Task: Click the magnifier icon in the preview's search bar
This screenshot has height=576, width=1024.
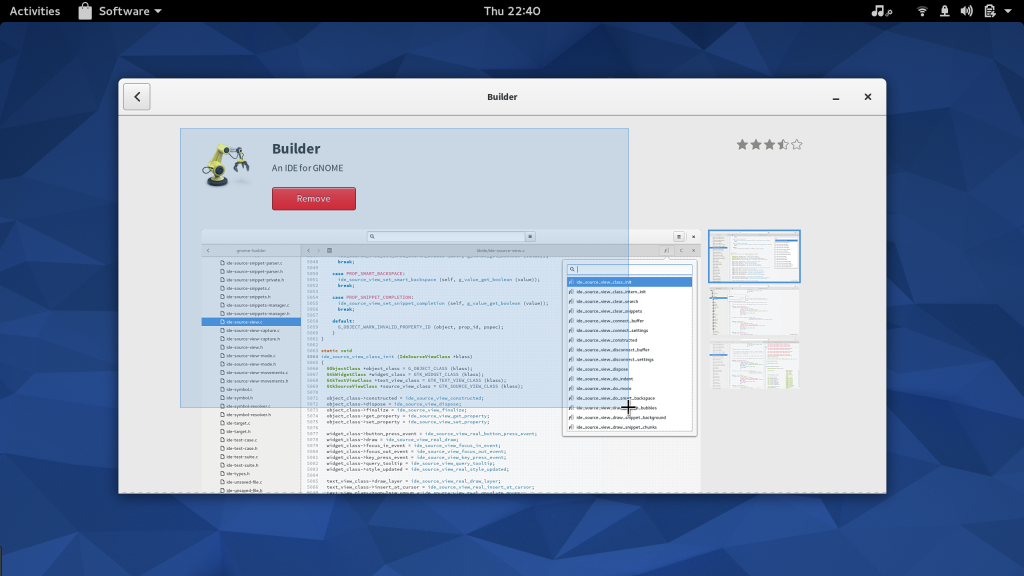Action: [372, 236]
